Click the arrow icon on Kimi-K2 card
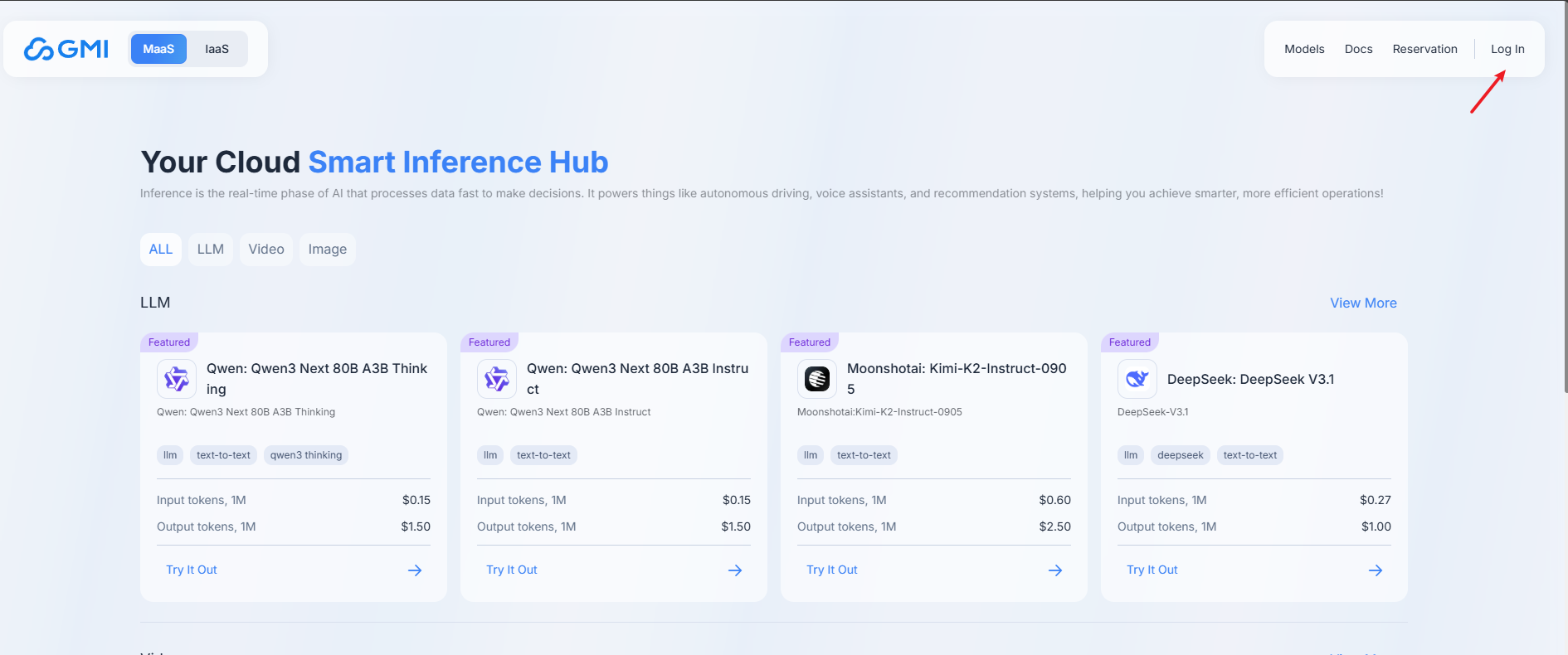This screenshot has height=655, width=1568. tap(1055, 570)
